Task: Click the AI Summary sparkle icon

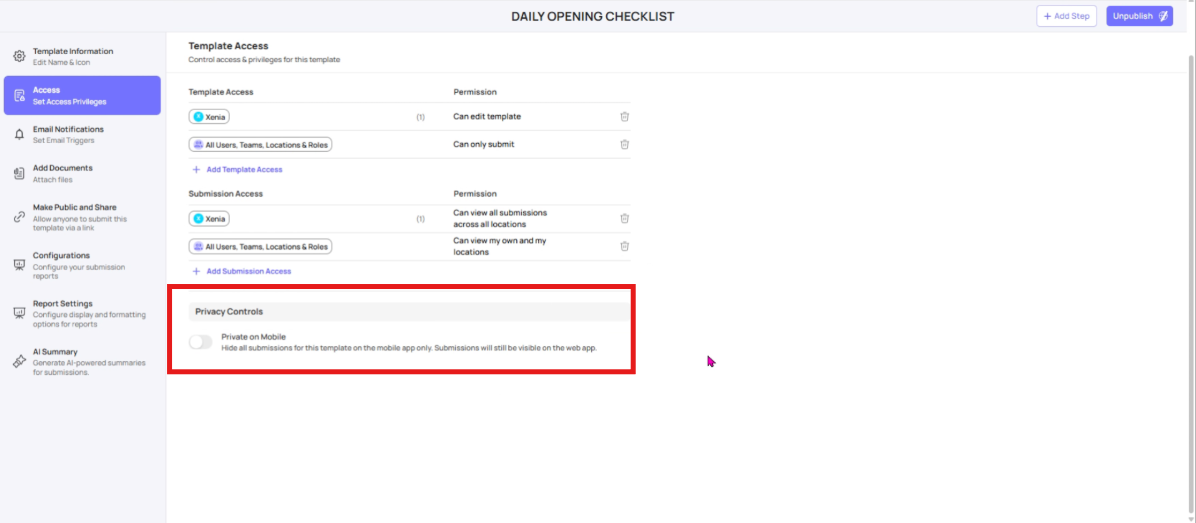Action: coord(19,361)
